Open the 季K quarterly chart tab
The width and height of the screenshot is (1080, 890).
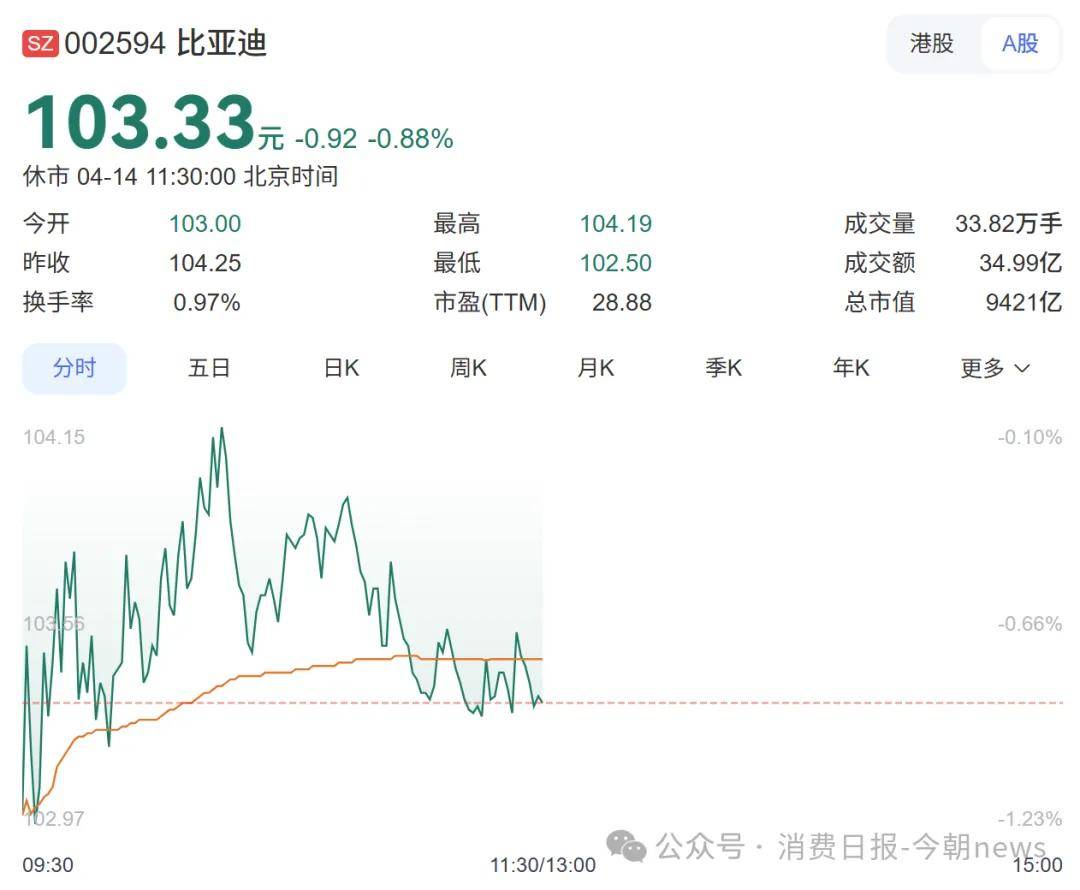[x=723, y=368]
